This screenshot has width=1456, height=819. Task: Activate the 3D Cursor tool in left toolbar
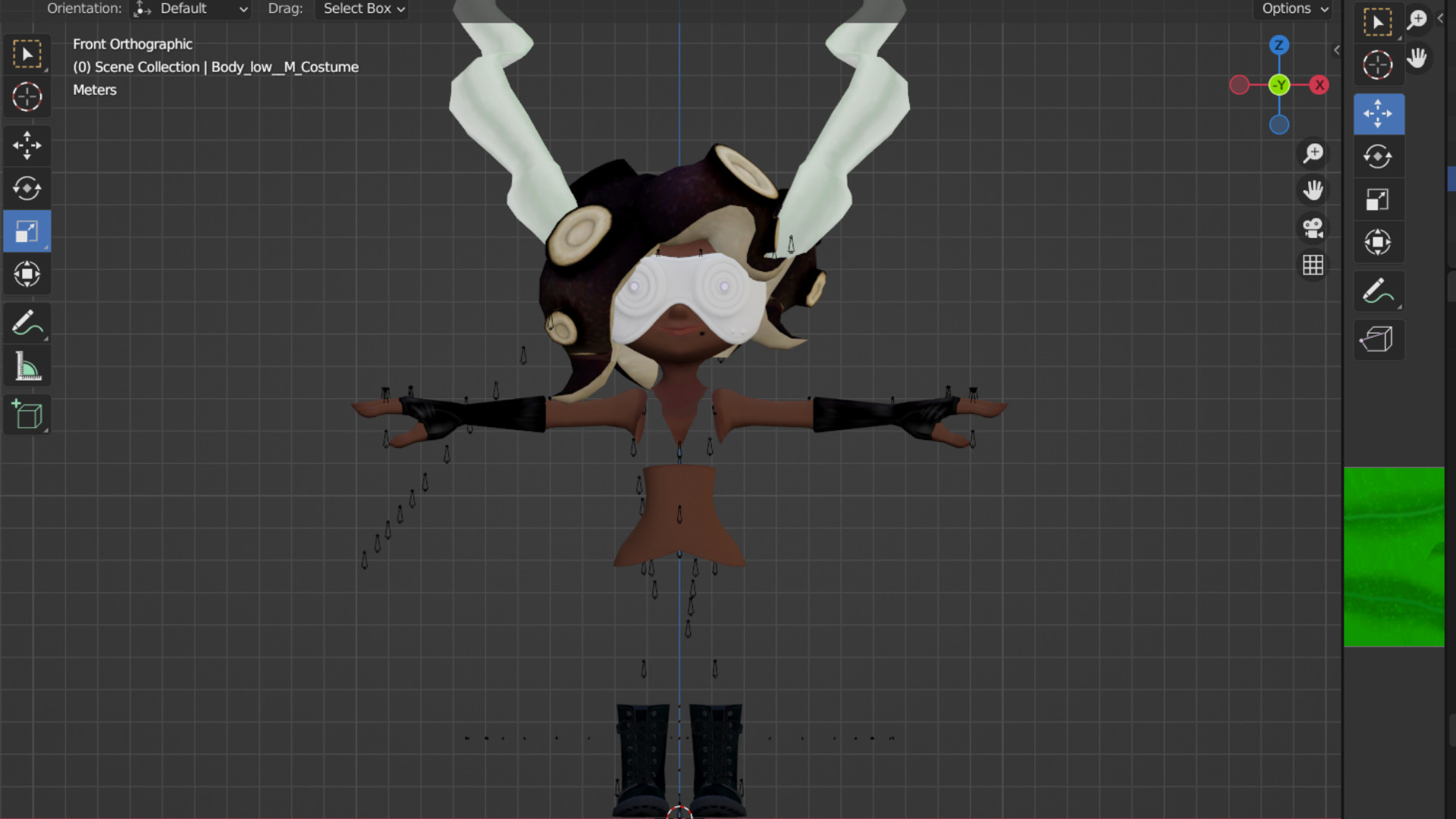click(x=27, y=97)
